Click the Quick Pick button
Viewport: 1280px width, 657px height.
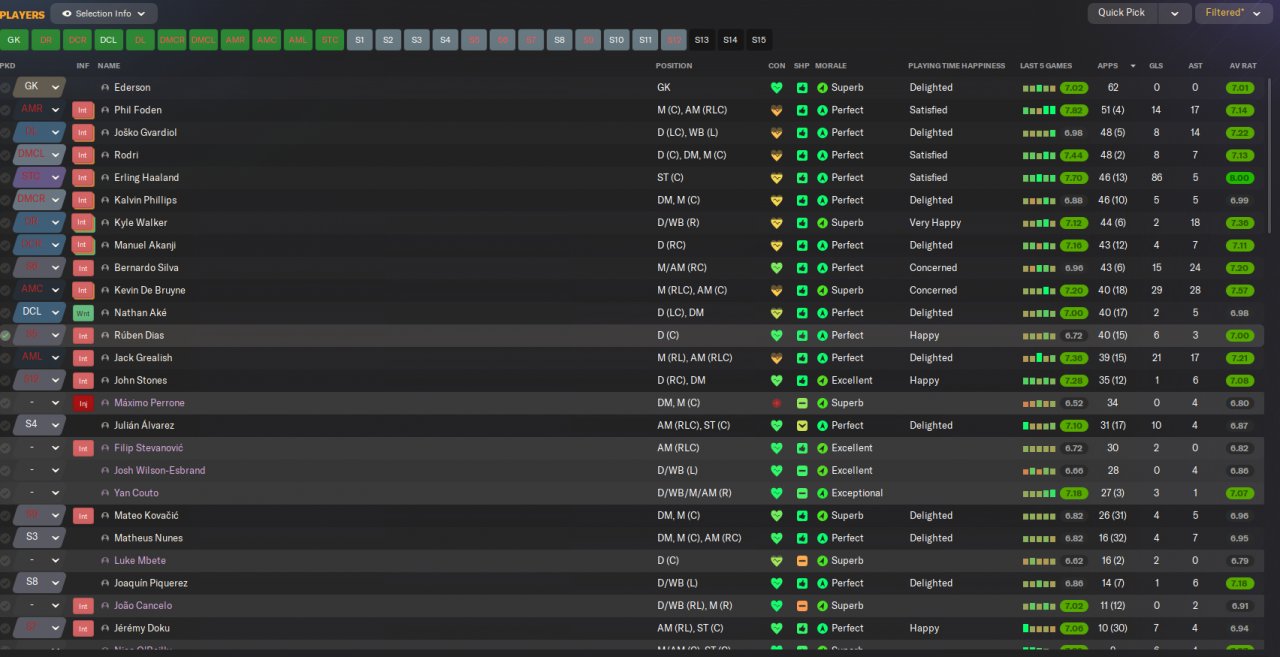pyautogui.click(x=1122, y=13)
